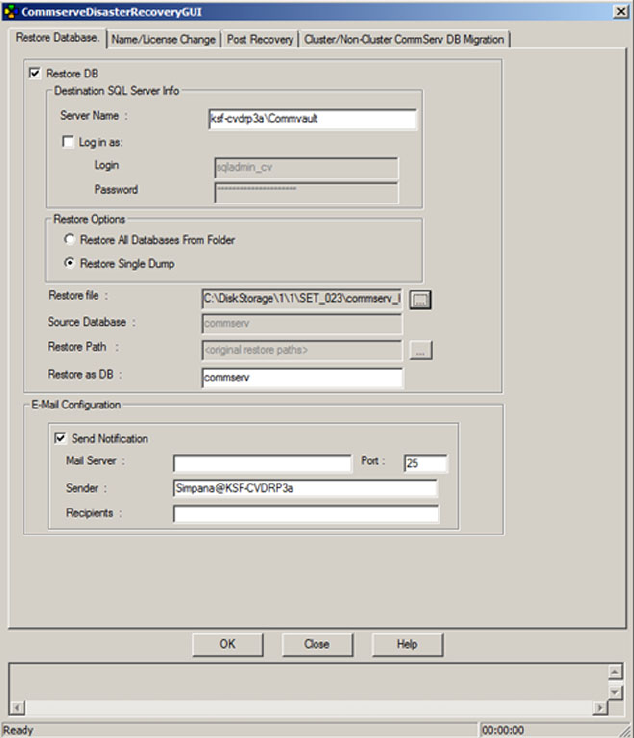Click the CommserveDisasterRecoveryGUI title bar app icon
This screenshot has height=738, width=634.
(x=10, y=11)
